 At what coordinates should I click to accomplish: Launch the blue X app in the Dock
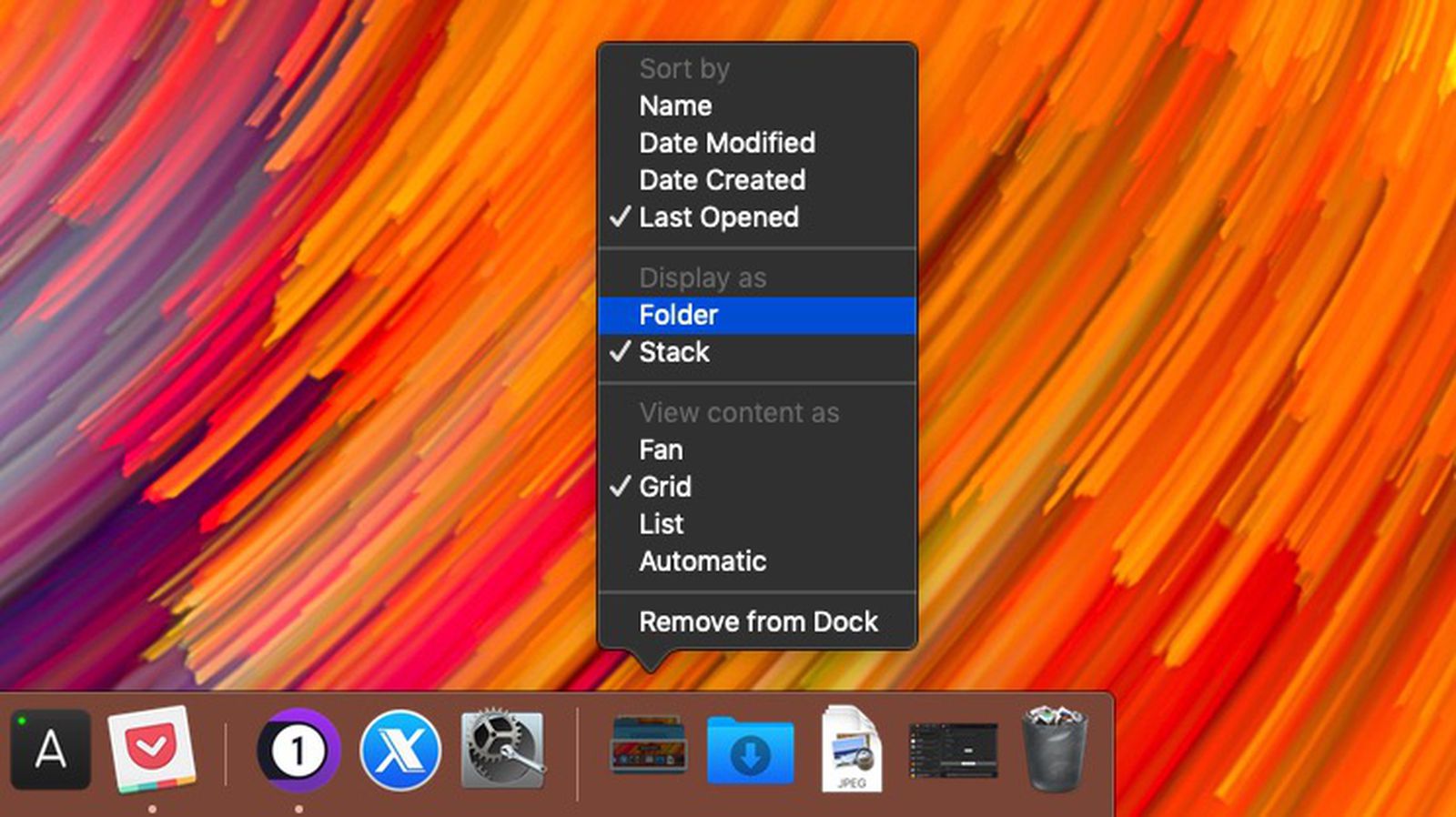coord(400,750)
